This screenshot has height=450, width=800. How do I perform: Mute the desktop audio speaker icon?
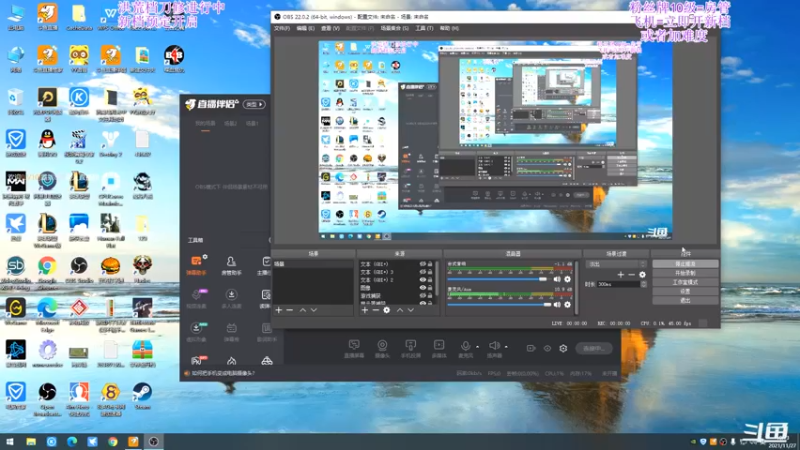(x=557, y=279)
